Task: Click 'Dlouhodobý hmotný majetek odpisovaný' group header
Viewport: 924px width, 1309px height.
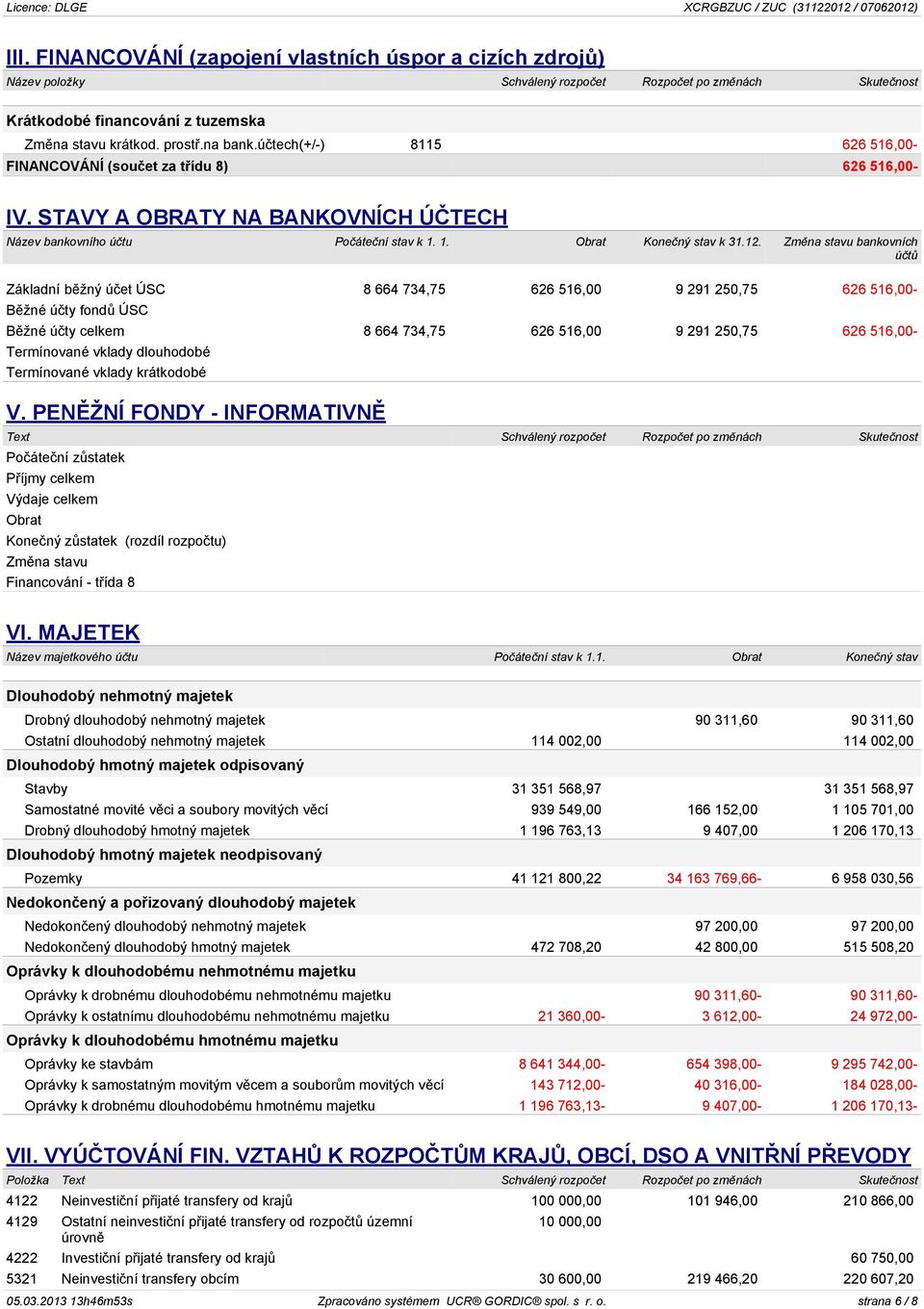Action: click(155, 765)
